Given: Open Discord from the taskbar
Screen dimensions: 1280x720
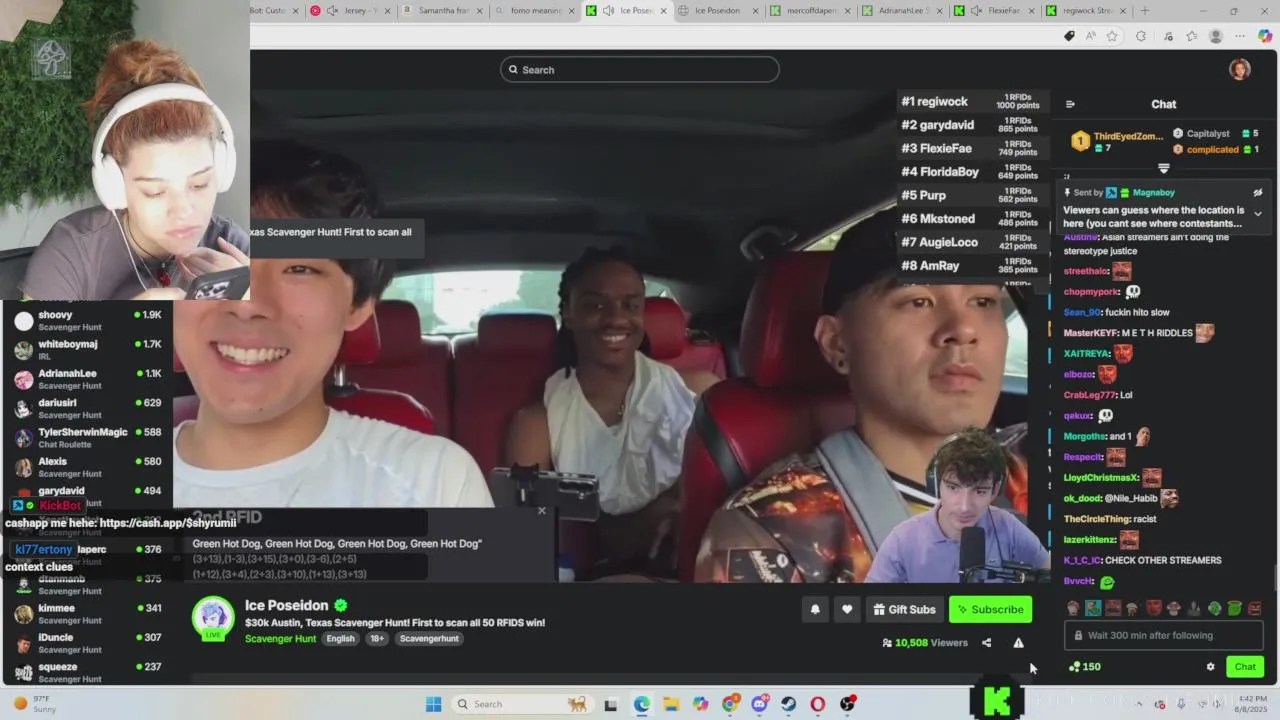Looking at the screenshot, I should (759, 704).
